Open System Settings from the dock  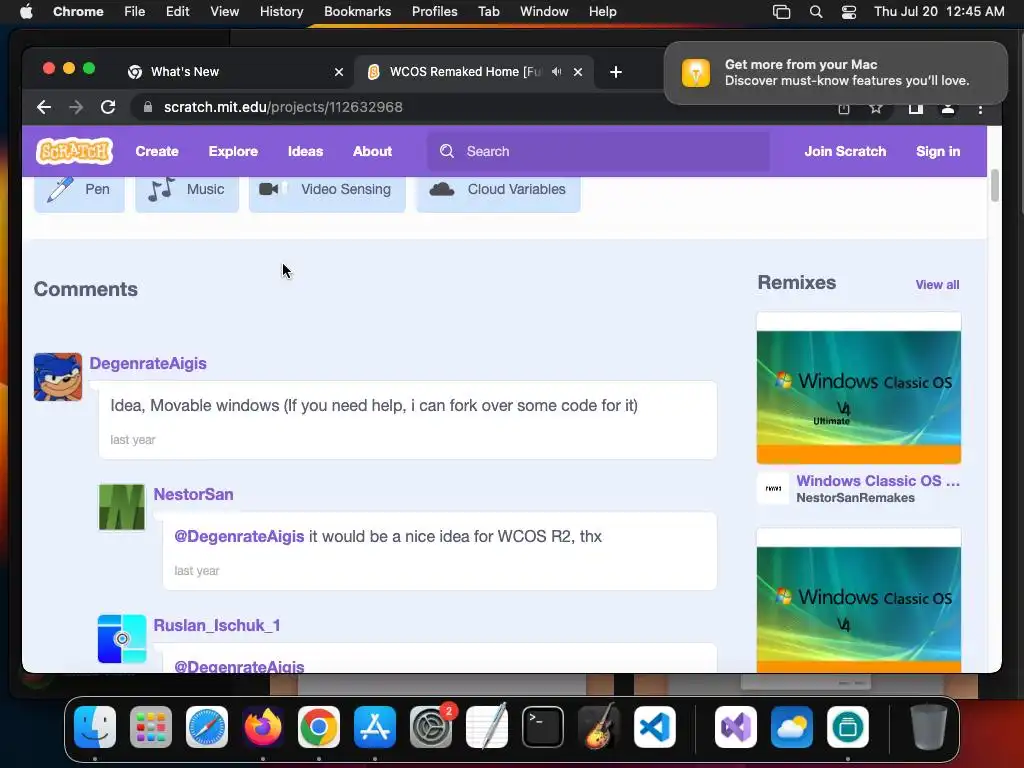(x=431, y=727)
